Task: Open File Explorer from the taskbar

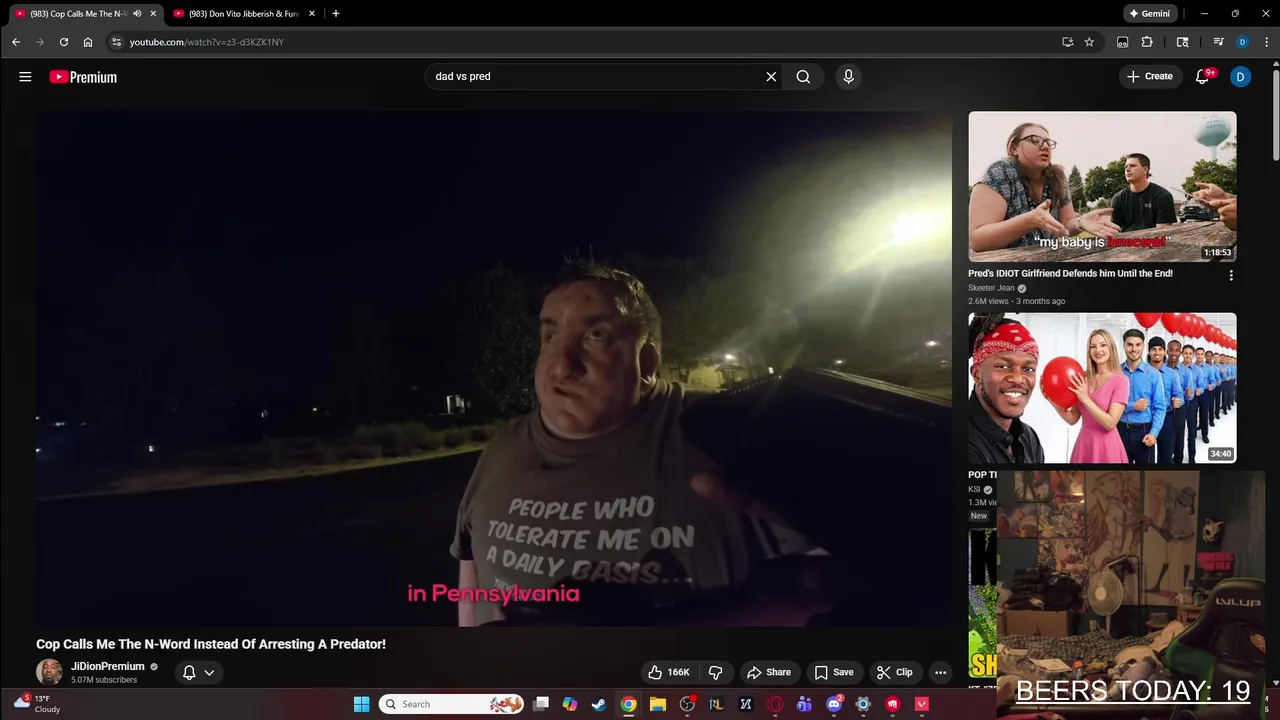Action: (x=657, y=704)
